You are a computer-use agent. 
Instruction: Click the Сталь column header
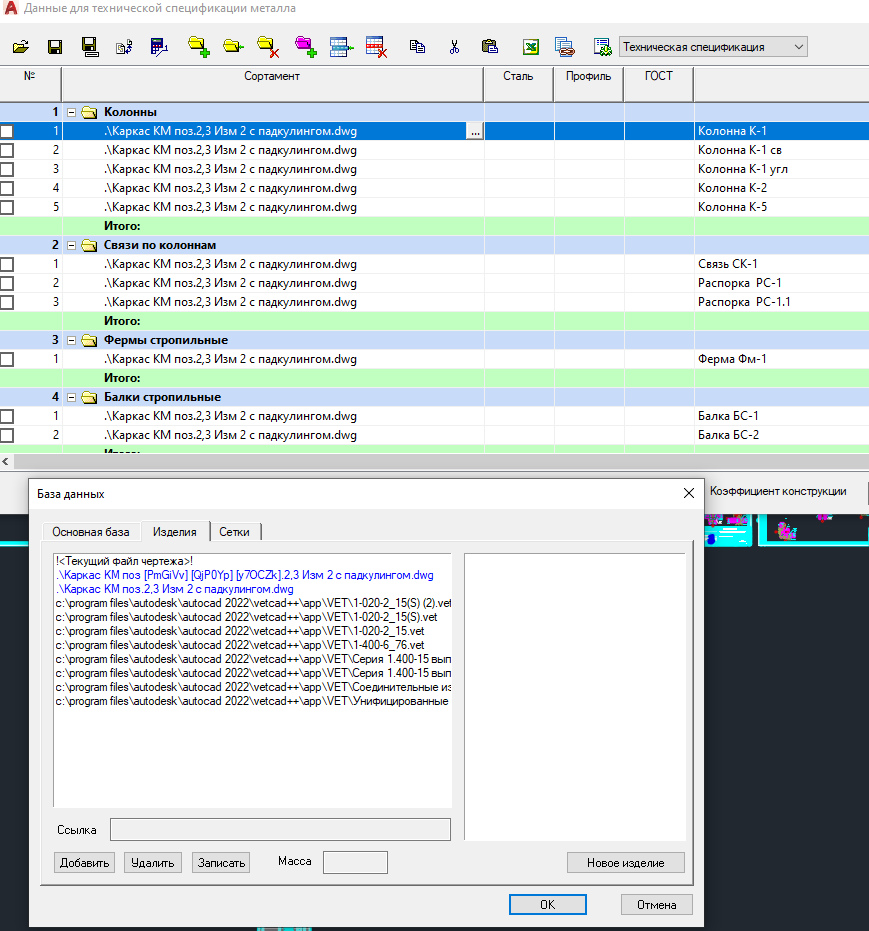[x=518, y=84]
